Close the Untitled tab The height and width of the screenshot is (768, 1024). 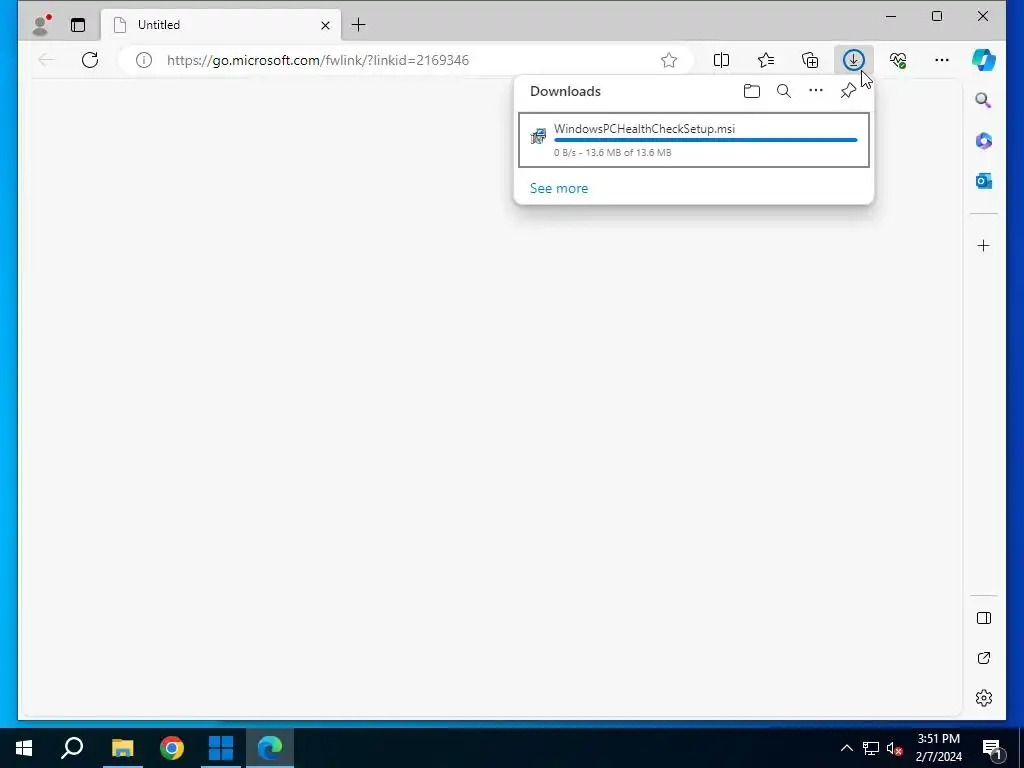(325, 25)
